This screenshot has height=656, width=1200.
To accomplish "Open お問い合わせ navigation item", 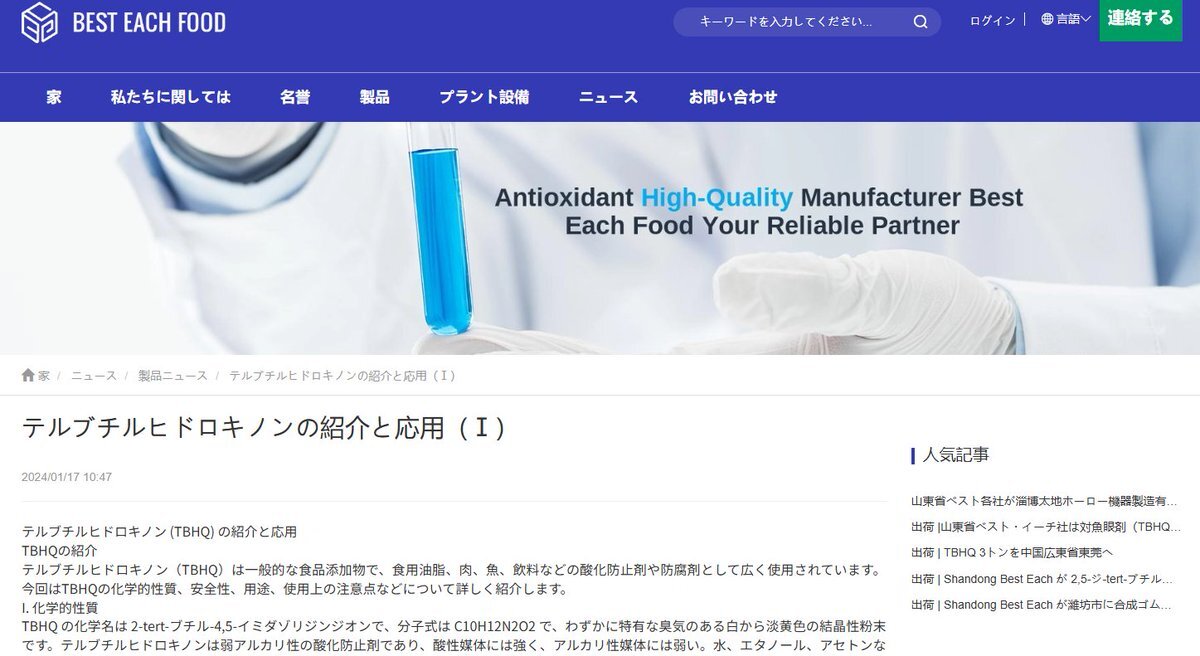I will tap(733, 97).
